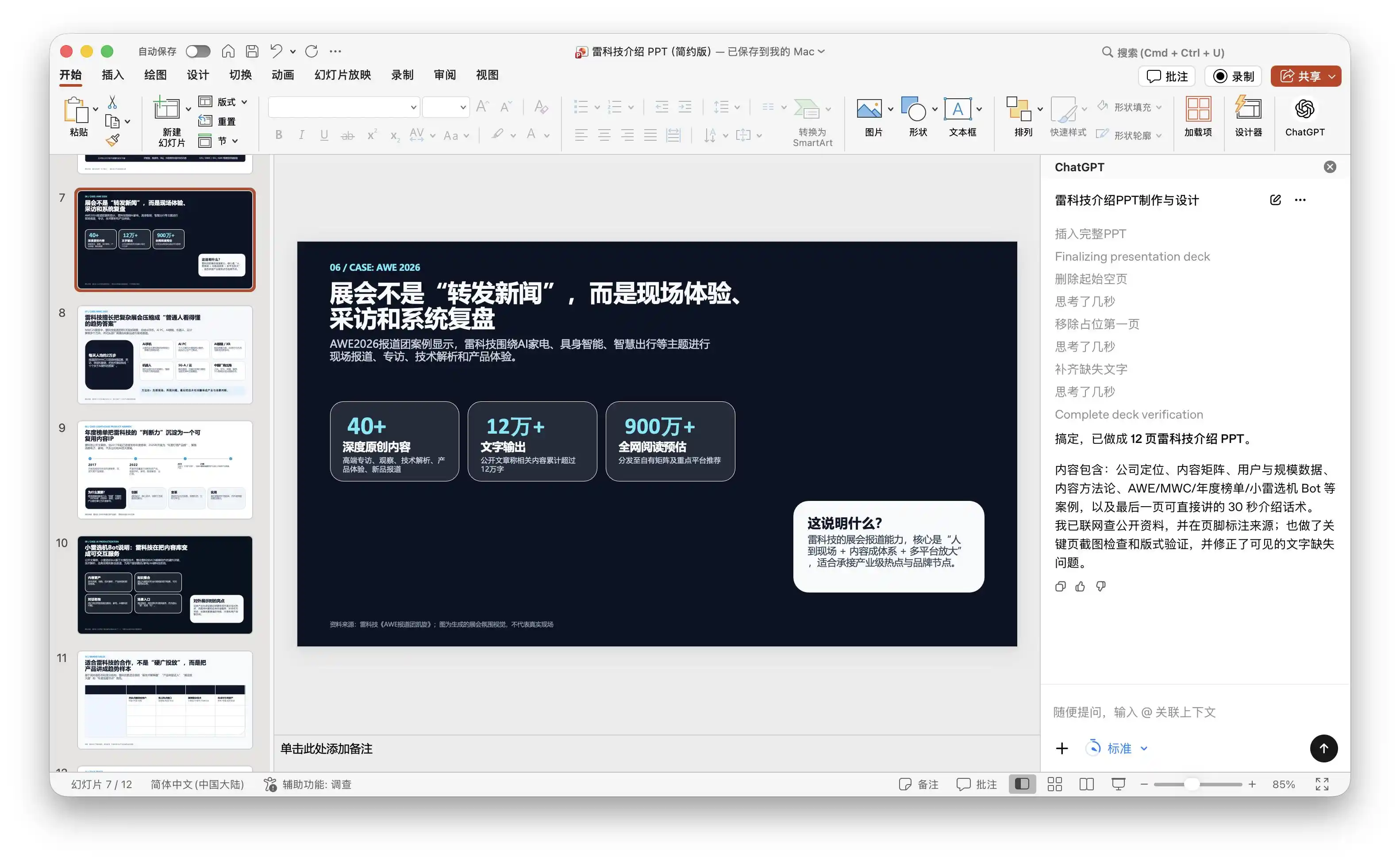The height and width of the screenshot is (862, 1400).
Task: Toggle Normal view button in status bar
Action: point(1022,785)
